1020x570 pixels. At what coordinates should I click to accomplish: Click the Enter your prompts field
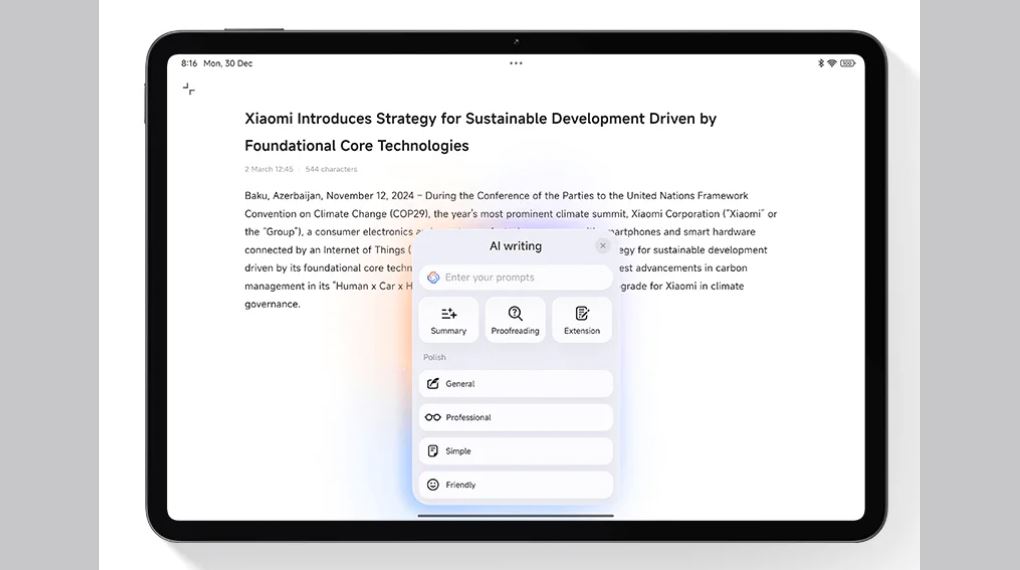tap(515, 277)
